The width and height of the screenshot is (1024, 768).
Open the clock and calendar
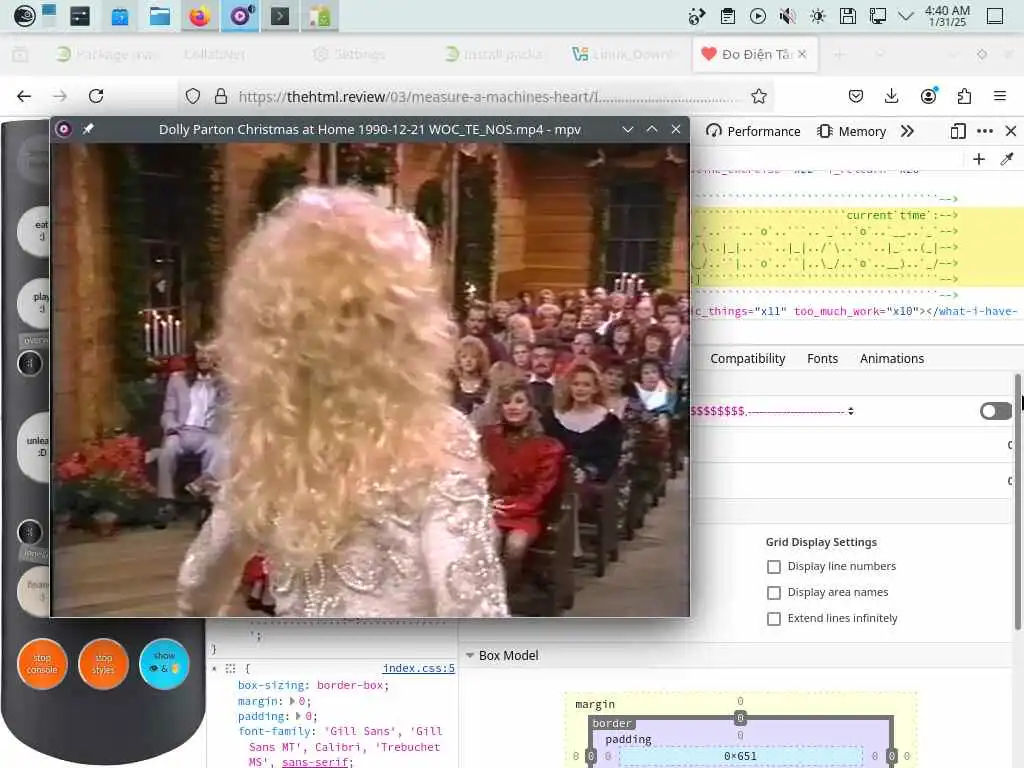[x=947, y=16]
